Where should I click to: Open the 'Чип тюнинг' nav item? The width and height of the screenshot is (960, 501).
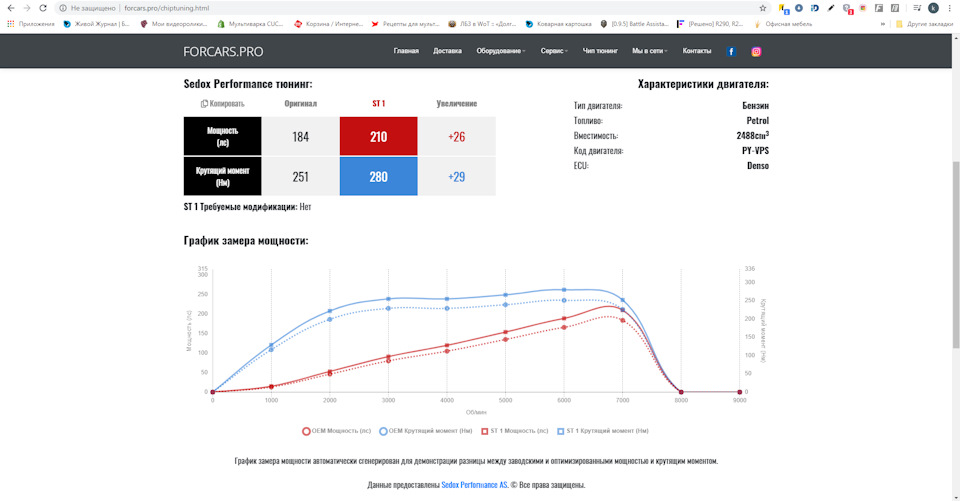pyautogui.click(x=600, y=51)
